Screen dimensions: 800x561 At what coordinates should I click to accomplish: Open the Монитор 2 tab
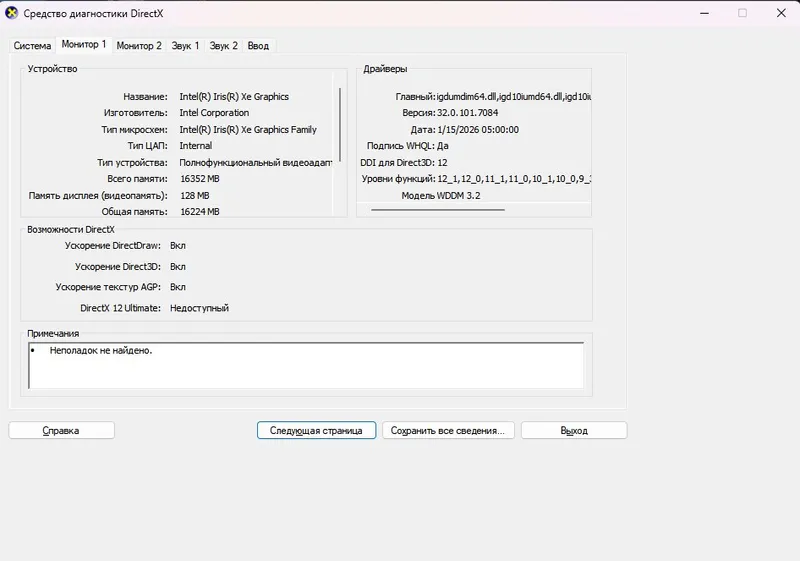[139, 45]
